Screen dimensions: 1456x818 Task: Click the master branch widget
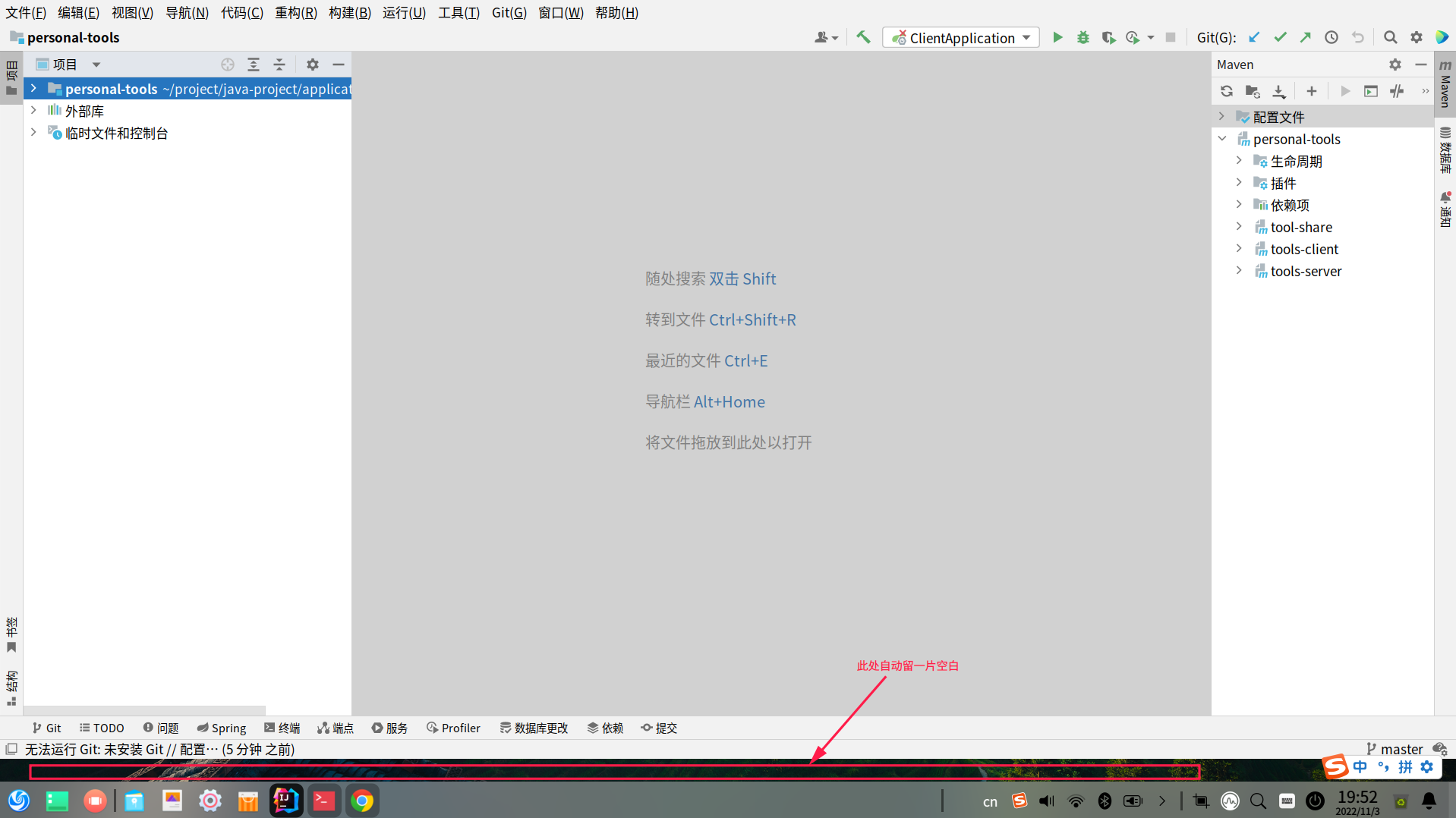[1395, 749]
